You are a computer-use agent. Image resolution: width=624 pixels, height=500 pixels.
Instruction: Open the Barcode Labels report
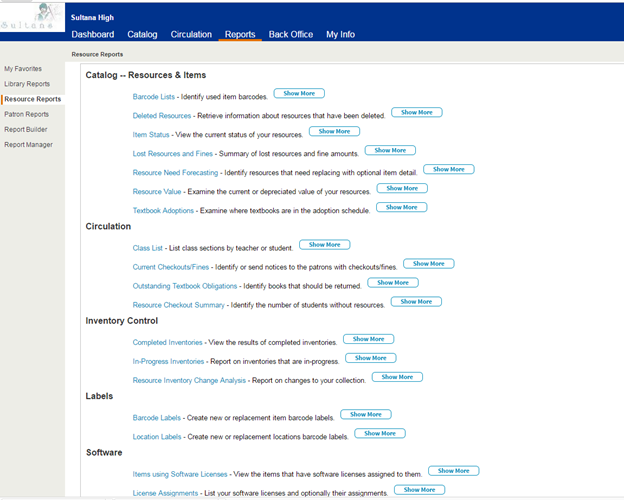point(157,418)
